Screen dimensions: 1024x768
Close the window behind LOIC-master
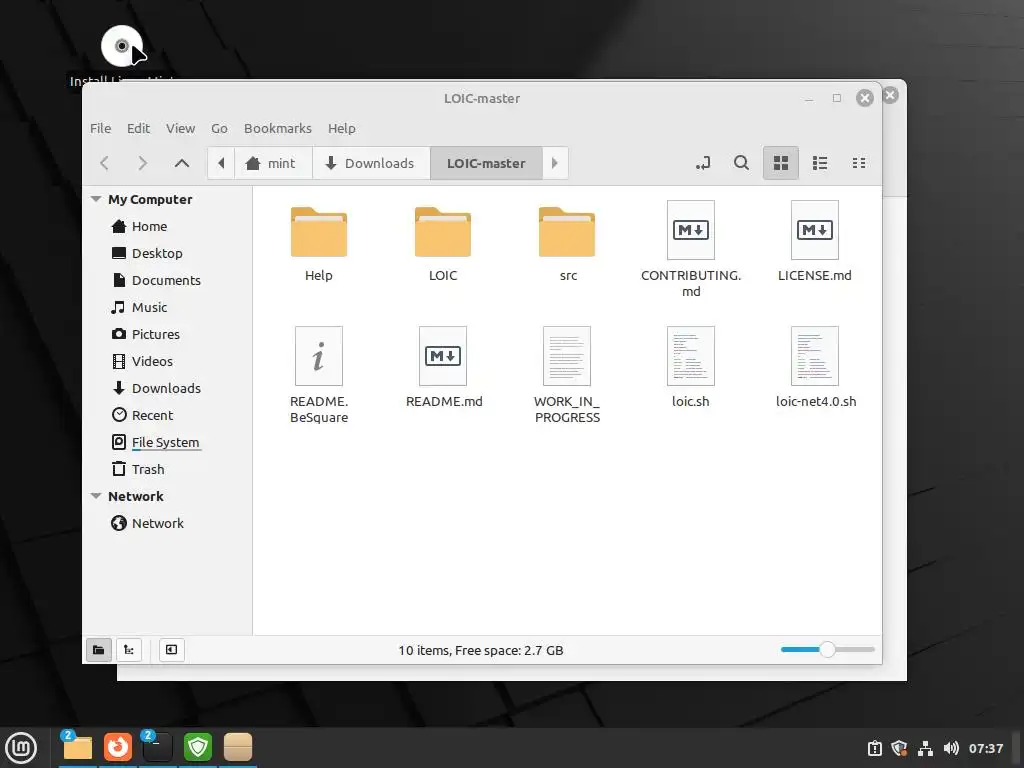point(891,95)
